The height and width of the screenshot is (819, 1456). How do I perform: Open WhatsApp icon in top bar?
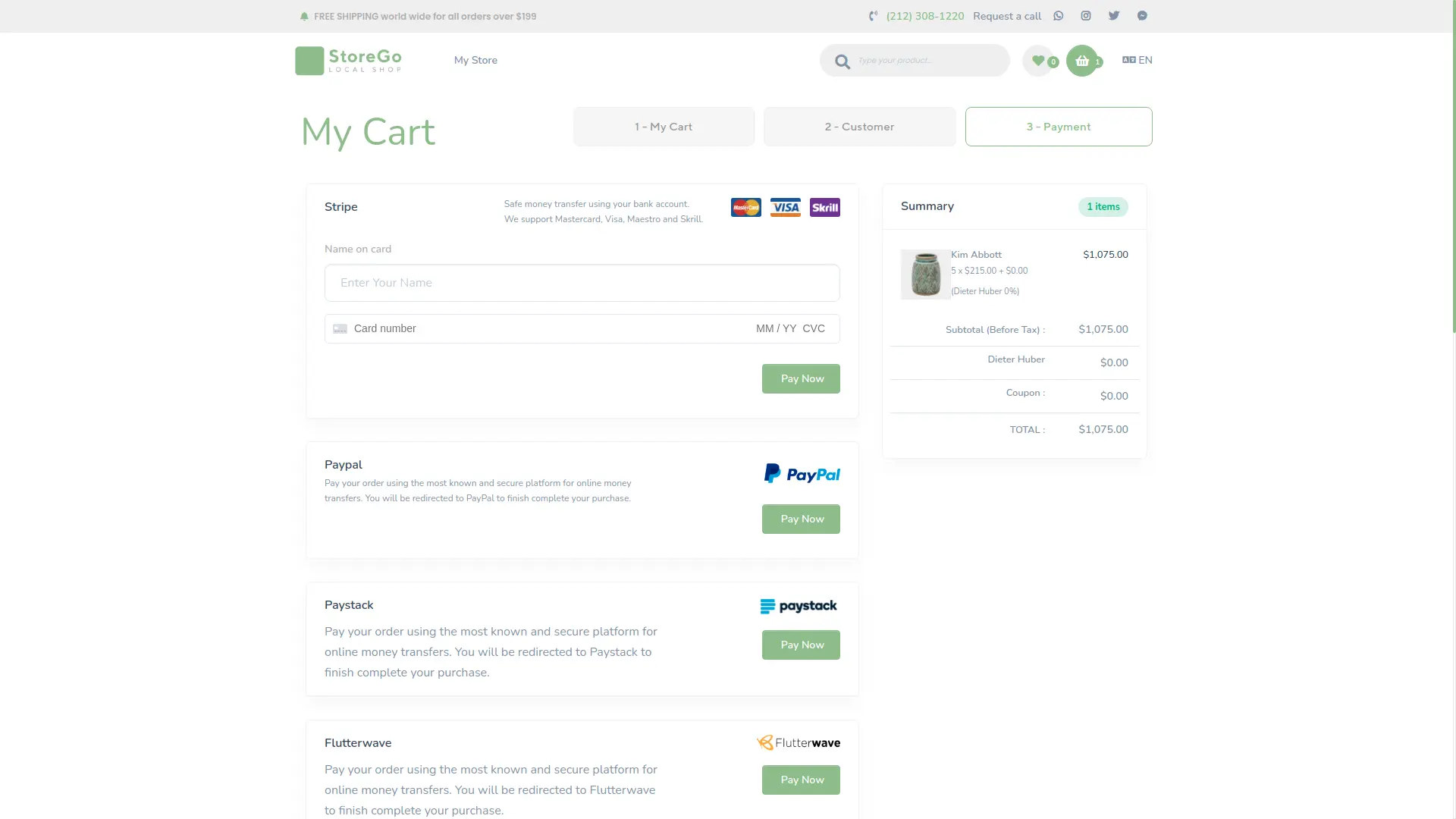click(1059, 16)
